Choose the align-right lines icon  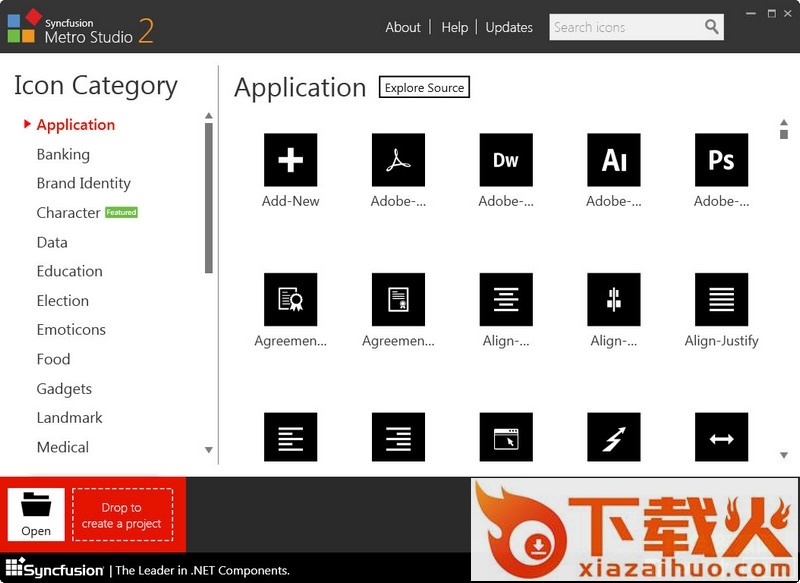(398, 437)
